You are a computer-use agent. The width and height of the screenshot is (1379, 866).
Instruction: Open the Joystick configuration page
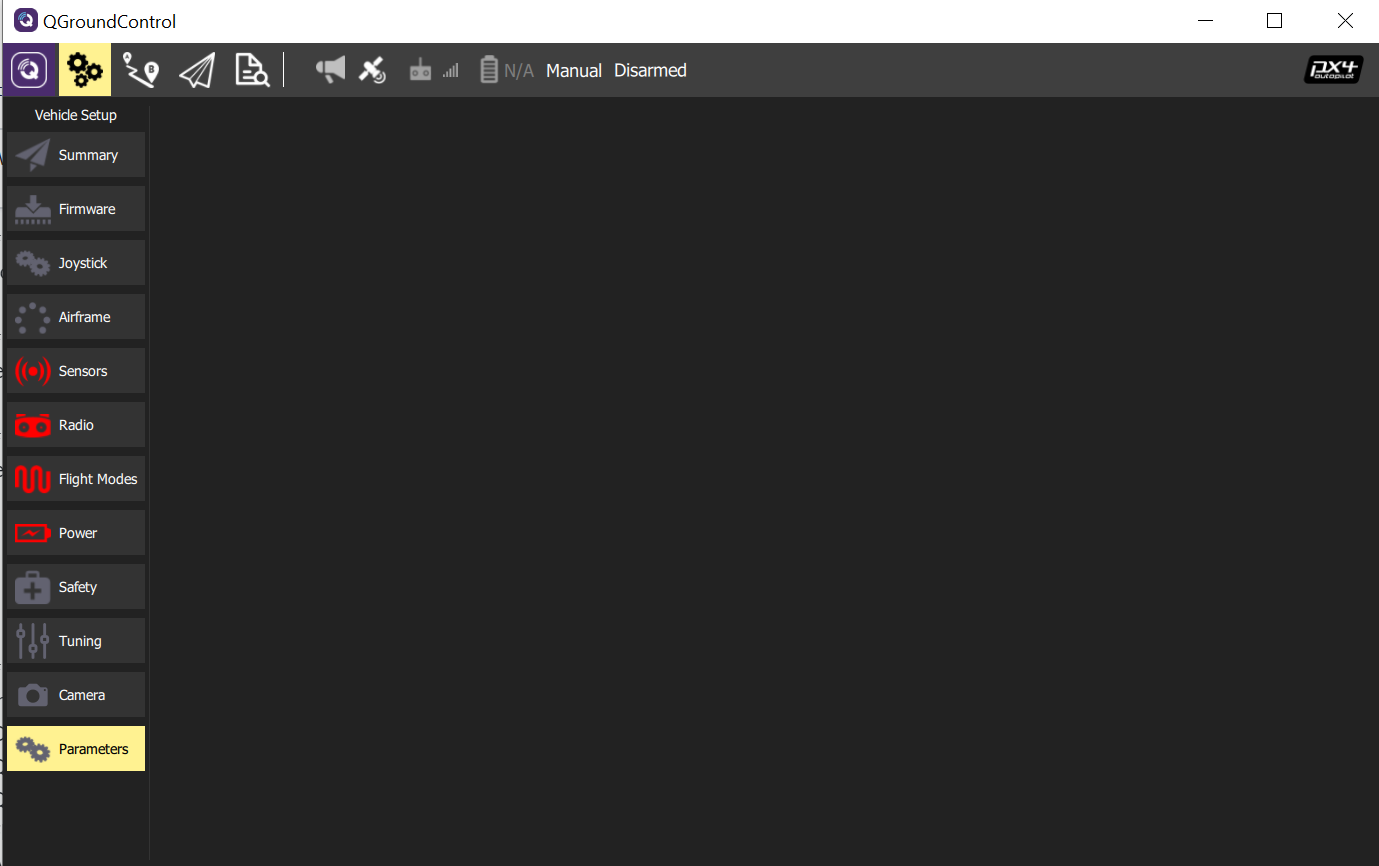click(75, 262)
